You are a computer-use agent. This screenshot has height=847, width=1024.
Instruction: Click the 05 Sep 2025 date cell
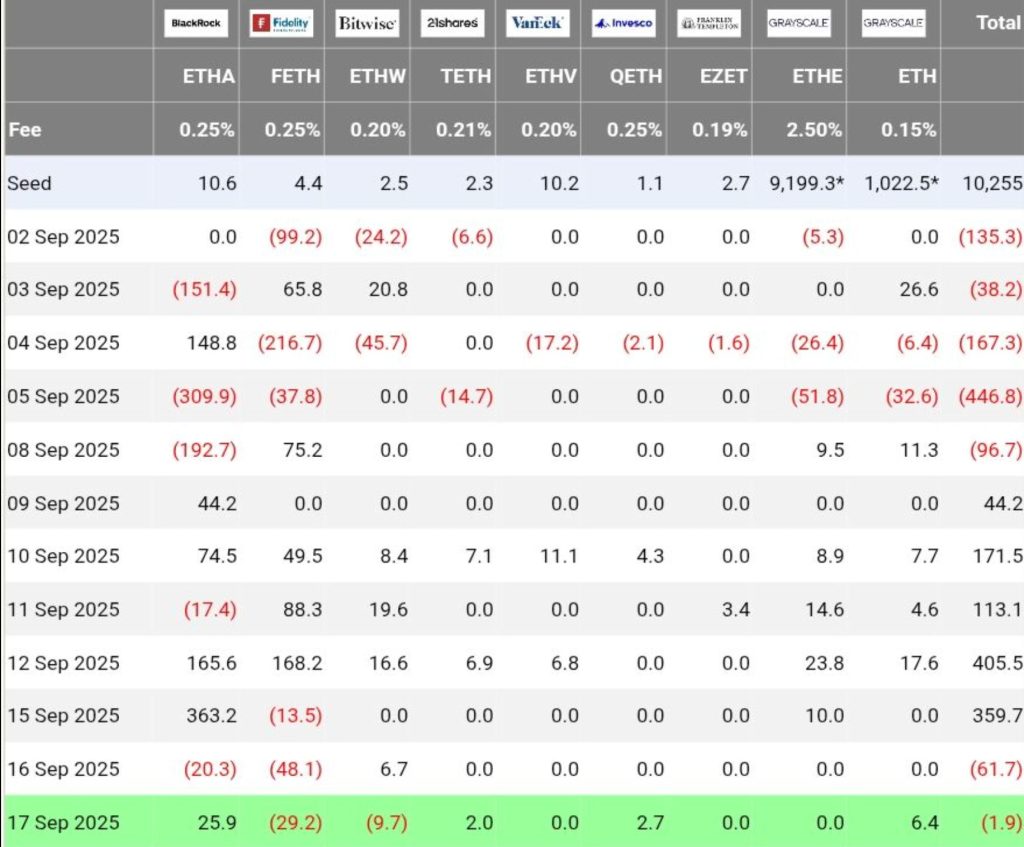pyautogui.click(x=63, y=397)
